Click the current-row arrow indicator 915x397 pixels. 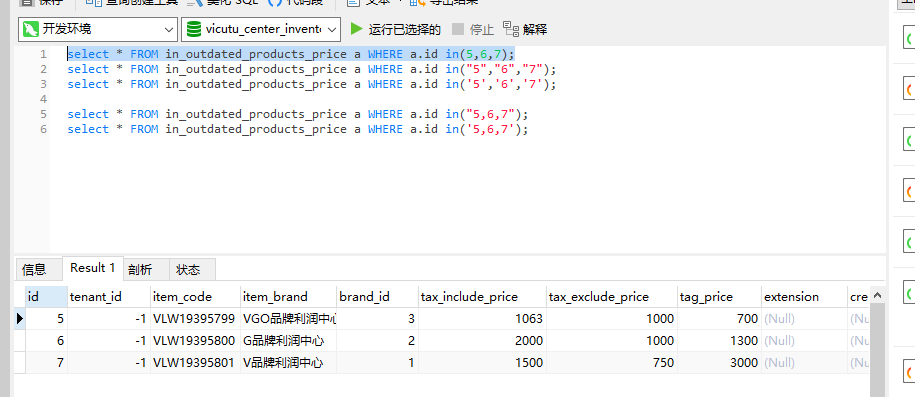pos(20,319)
